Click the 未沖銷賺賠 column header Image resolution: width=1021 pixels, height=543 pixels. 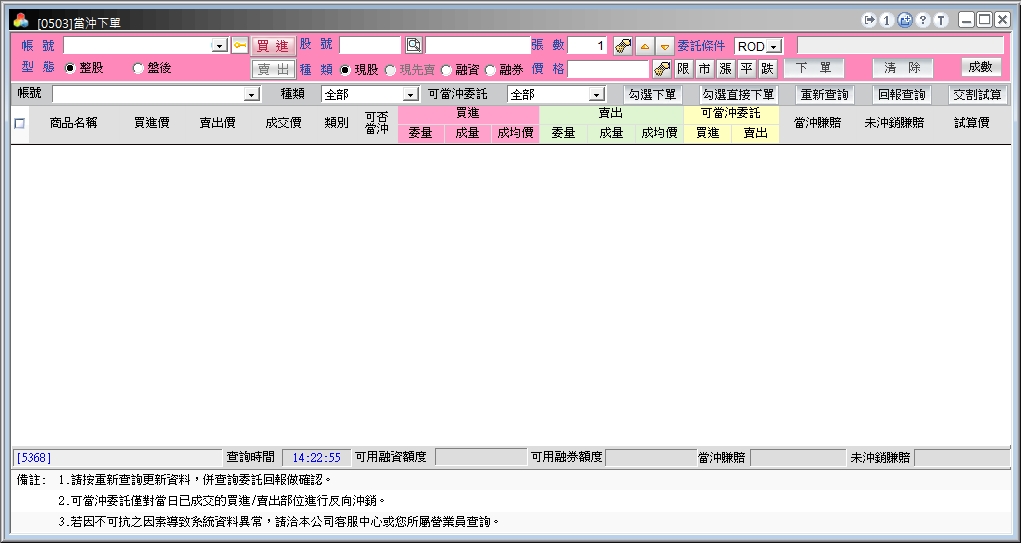pos(895,122)
